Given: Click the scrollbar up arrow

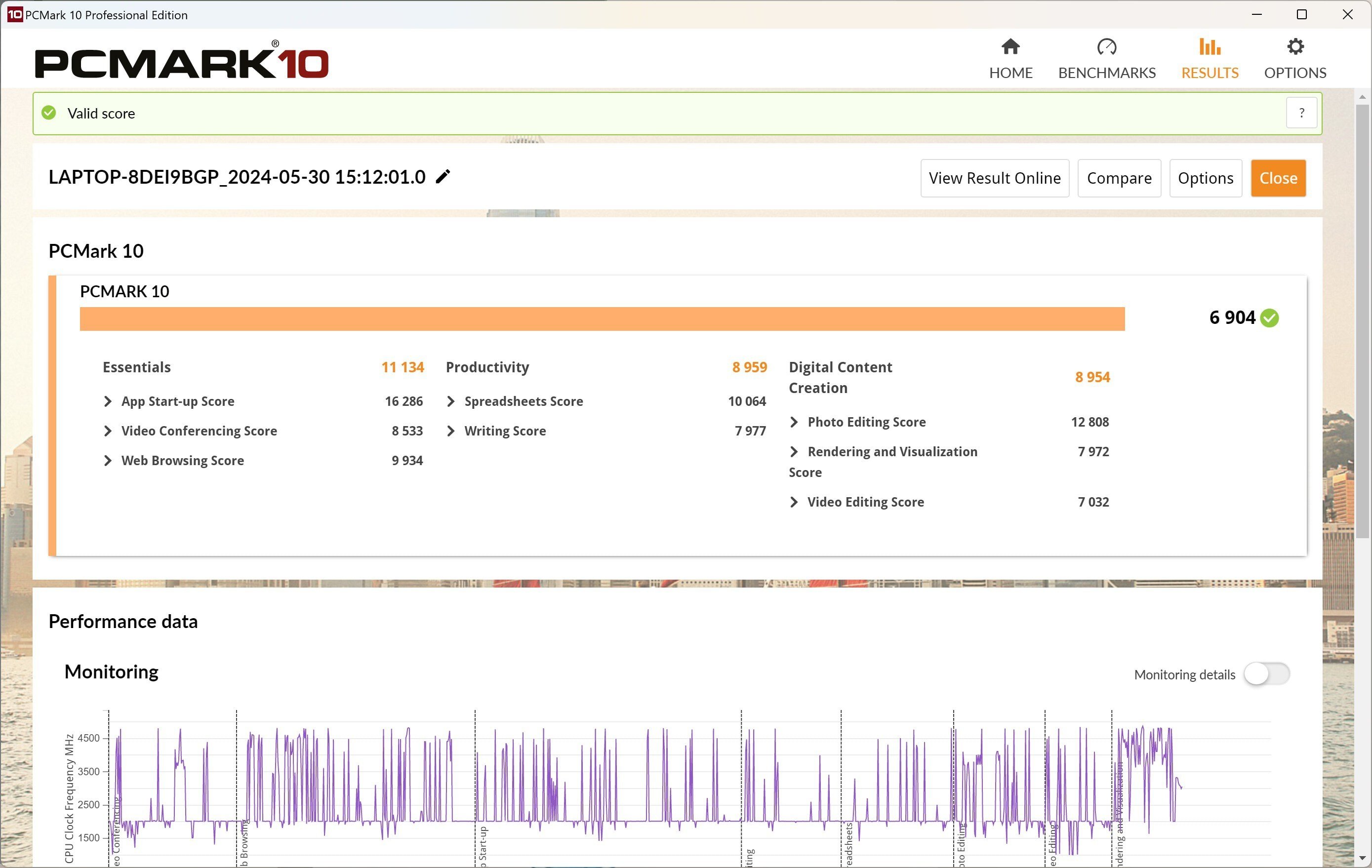Looking at the screenshot, I should click(1362, 97).
